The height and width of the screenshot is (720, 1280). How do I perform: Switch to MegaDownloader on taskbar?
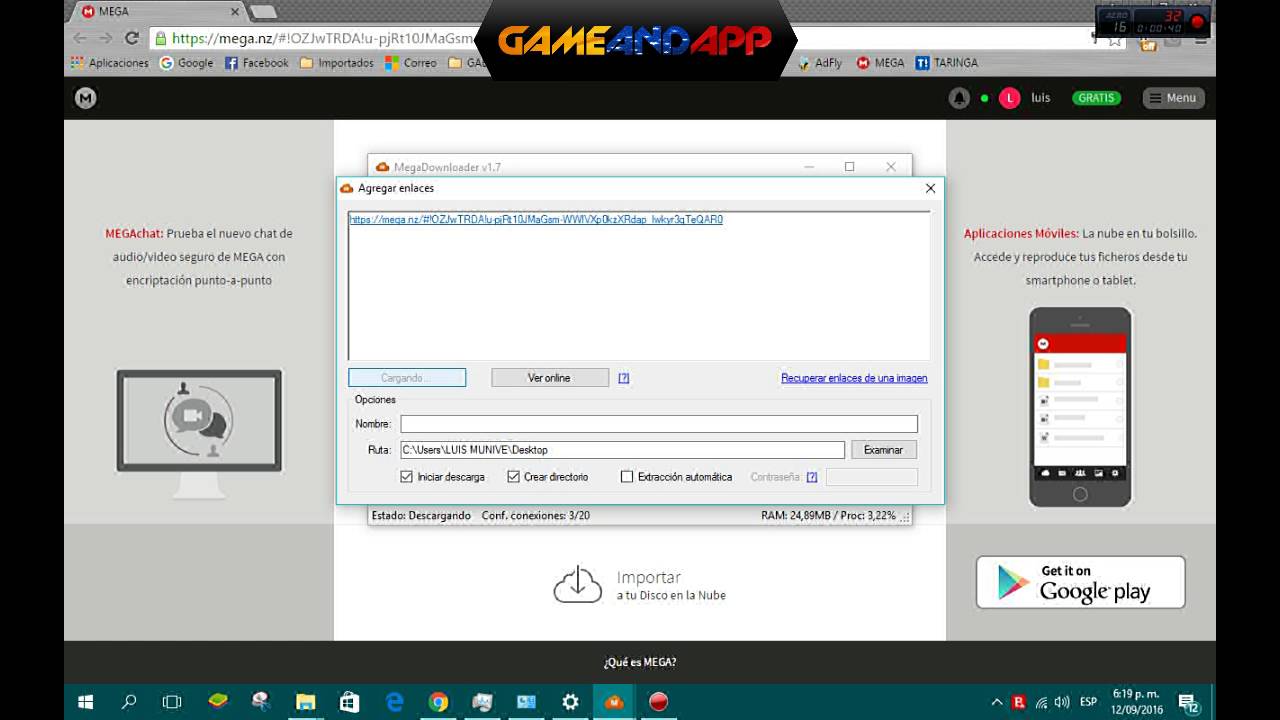click(614, 702)
